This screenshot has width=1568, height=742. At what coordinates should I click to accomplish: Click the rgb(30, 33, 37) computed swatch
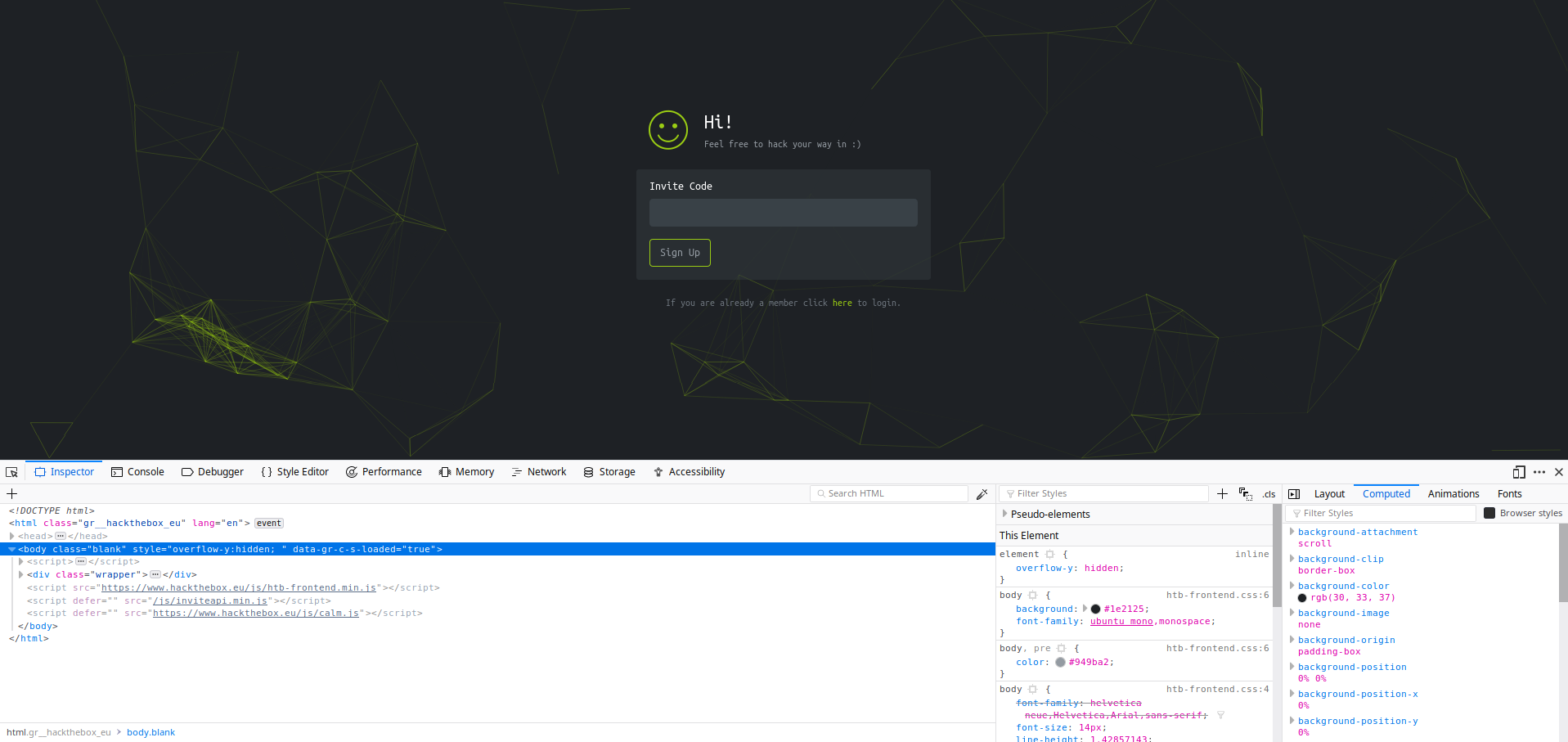(x=1302, y=598)
